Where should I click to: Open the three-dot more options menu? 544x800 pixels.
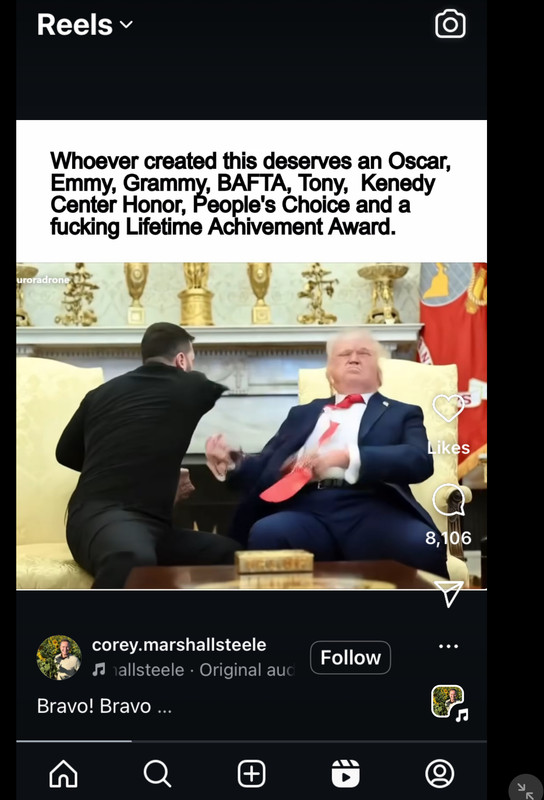pos(449,646)
